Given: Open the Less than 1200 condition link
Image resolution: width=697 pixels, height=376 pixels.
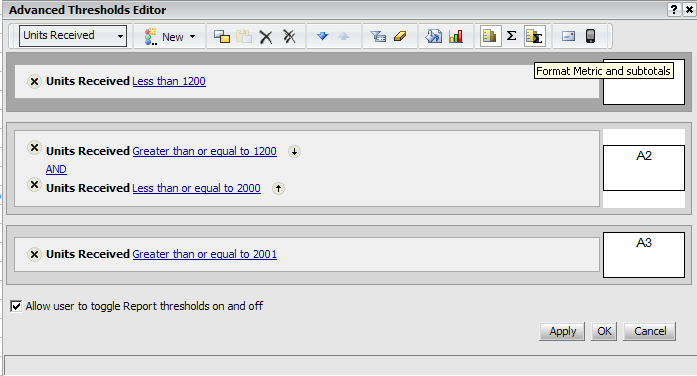Looking at the screenshot, I should 169,81.
